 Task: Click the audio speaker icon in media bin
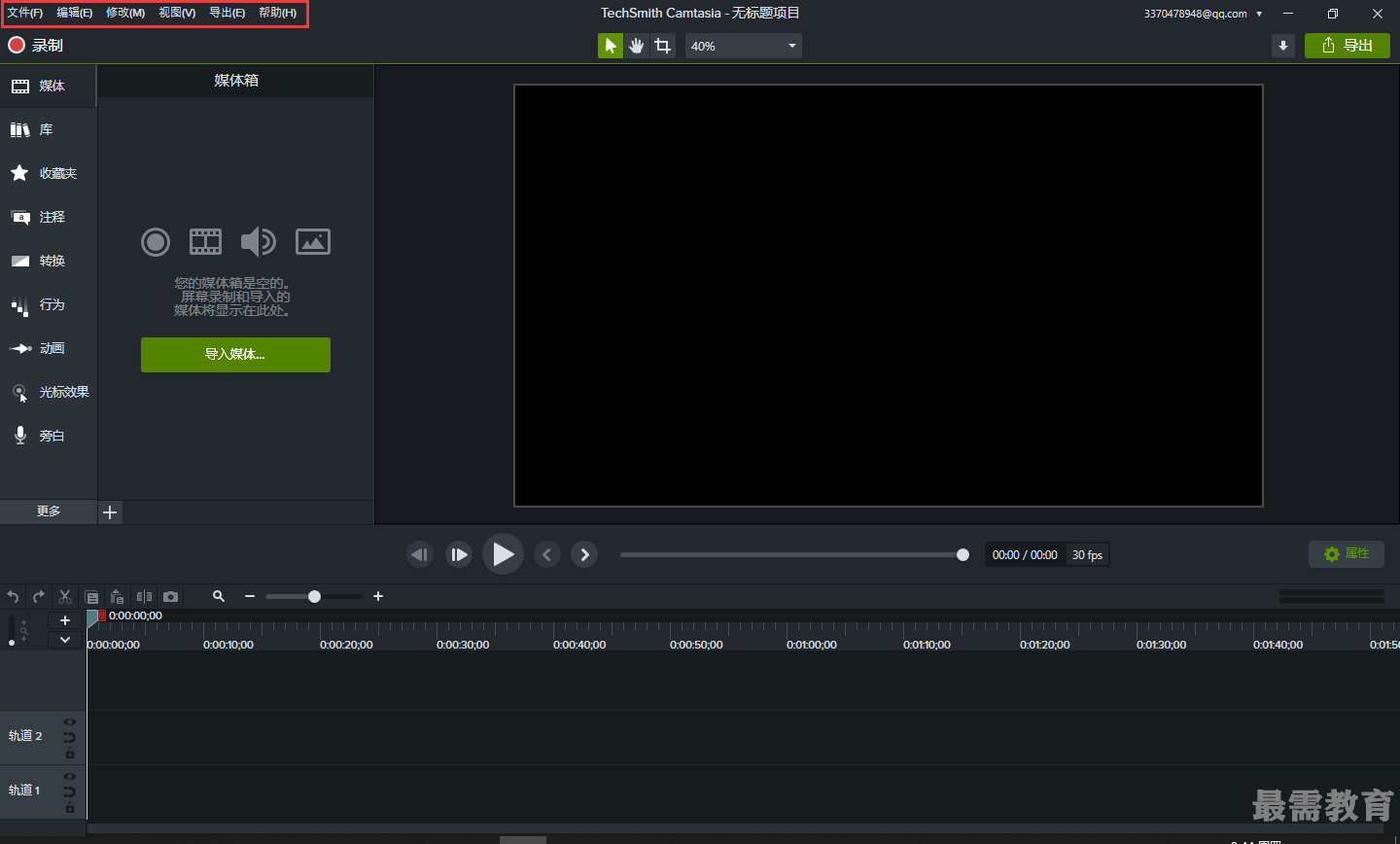(x=259, y=241)
